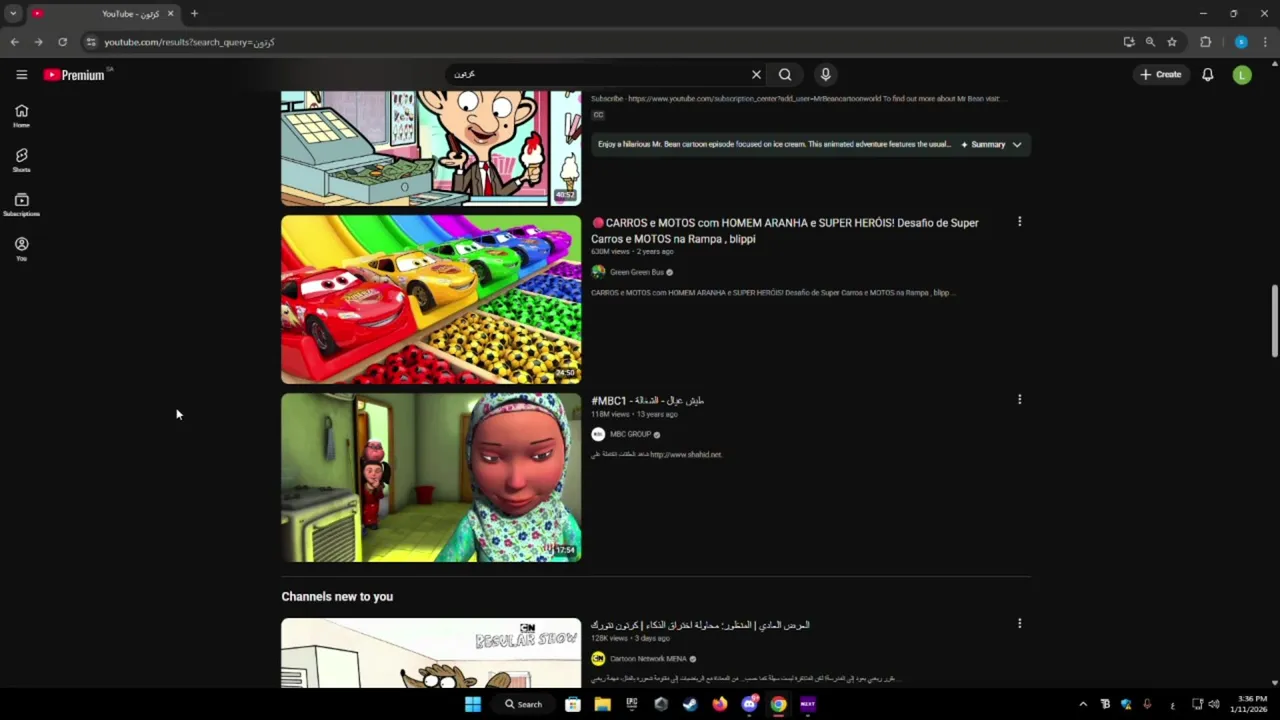Viewport: 1280px width, 720px height.
Task: Launch Steam from the taskbar
Action: point(690,704)
